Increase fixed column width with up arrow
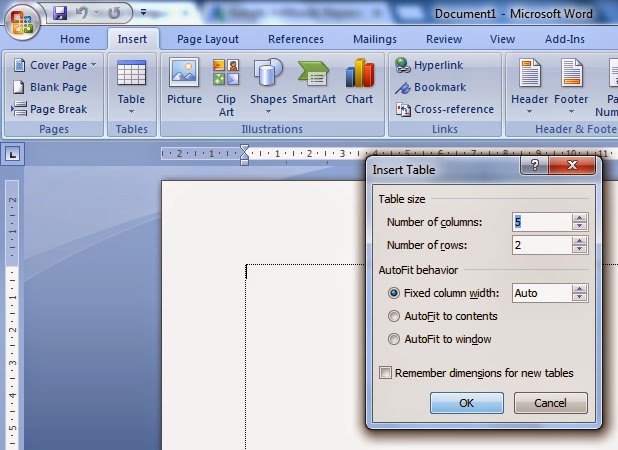This screenshot has height=450, width=618. tap(579, 288)
